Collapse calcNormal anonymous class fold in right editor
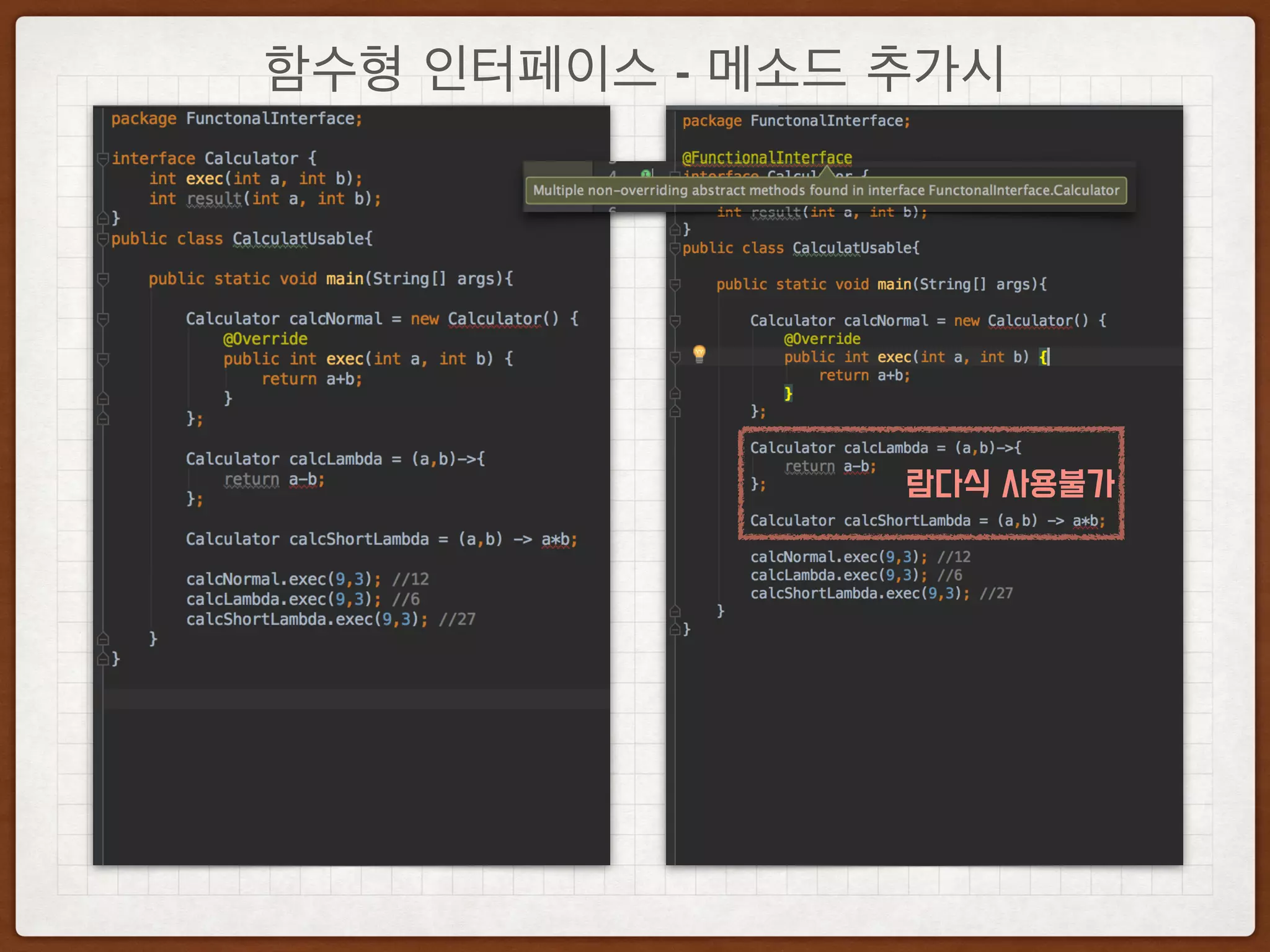1270x952 pixels. tap(675, 321)
